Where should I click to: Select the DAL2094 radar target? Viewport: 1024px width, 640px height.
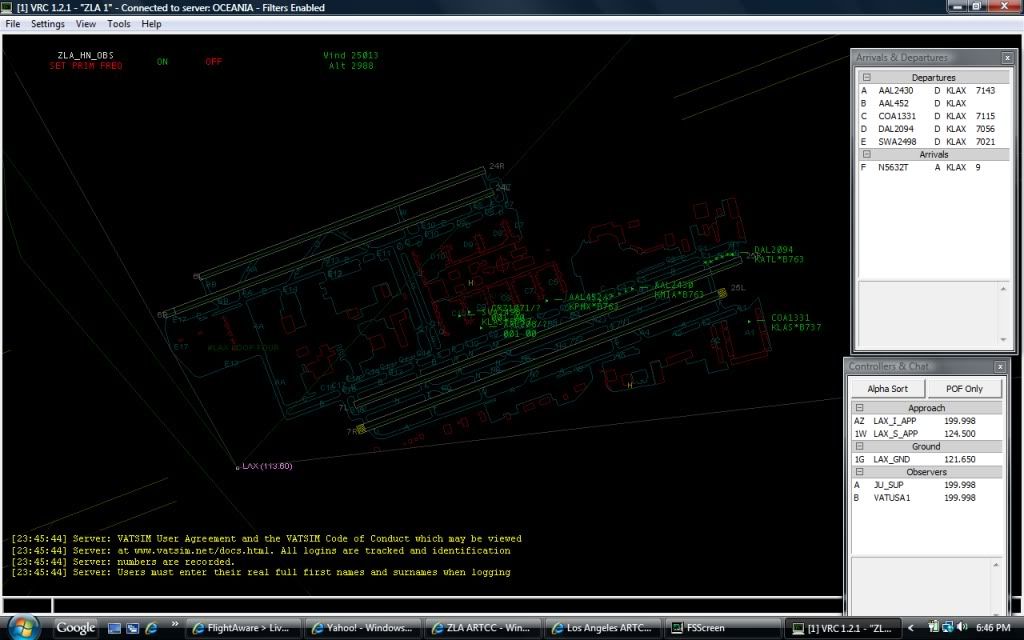click(x=747, y=257)
